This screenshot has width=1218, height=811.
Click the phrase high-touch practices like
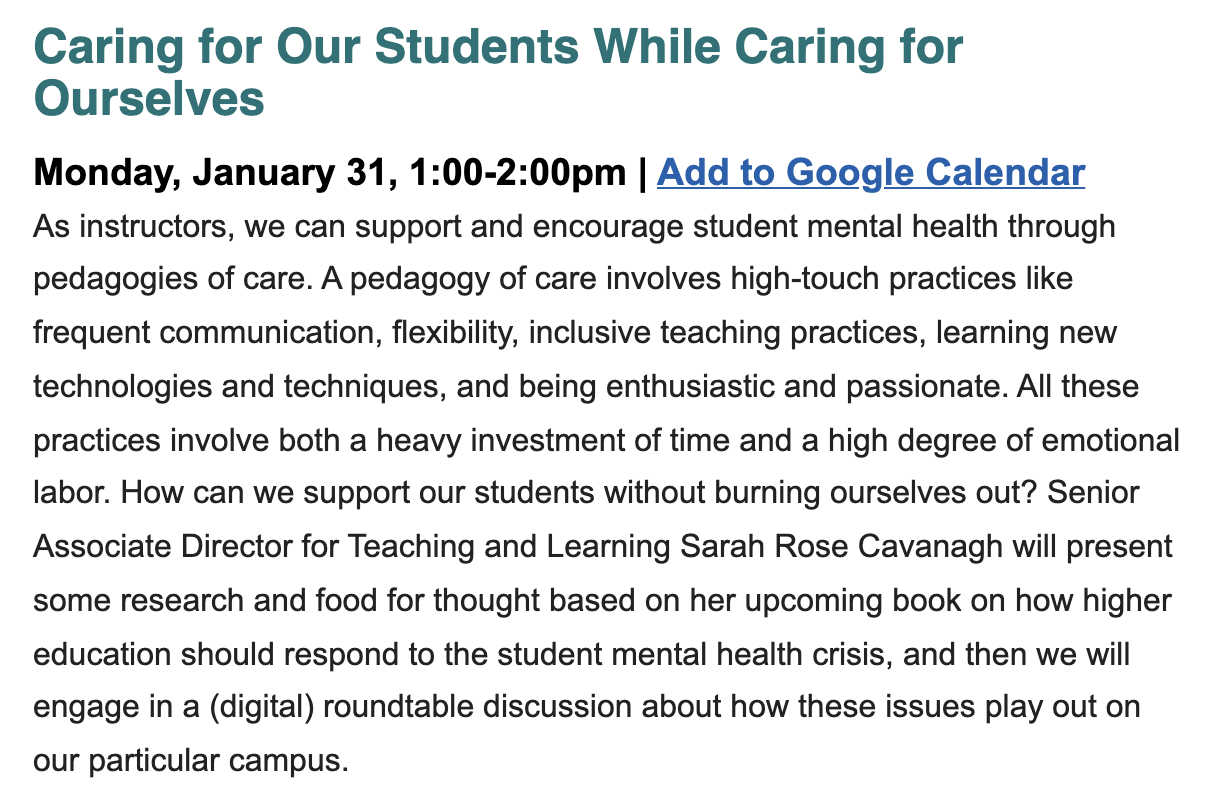pos(902,278)
